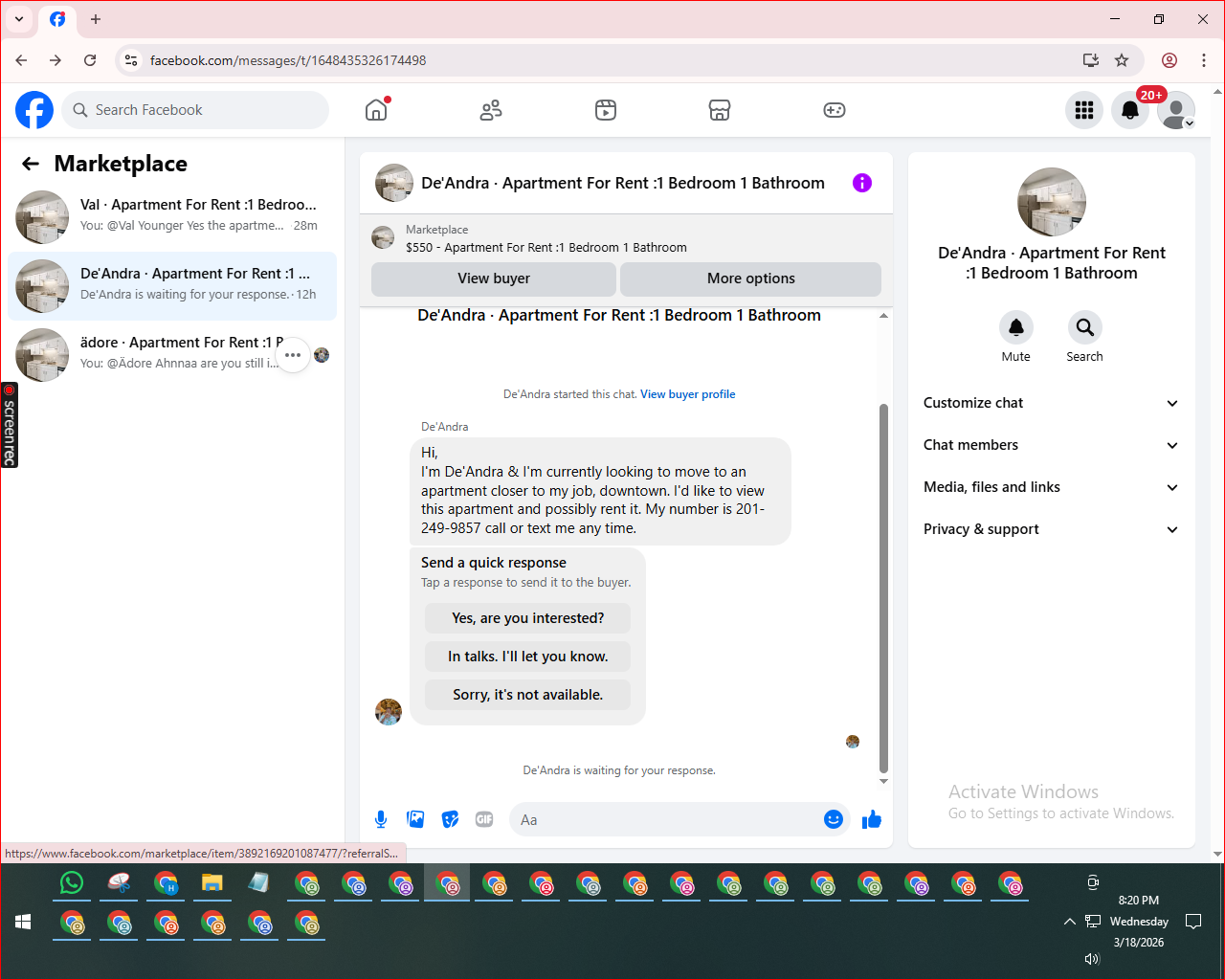Viewport: 1225px width, 980px height.
Task: Open options for ädore conversation
Action: (293, 355)
